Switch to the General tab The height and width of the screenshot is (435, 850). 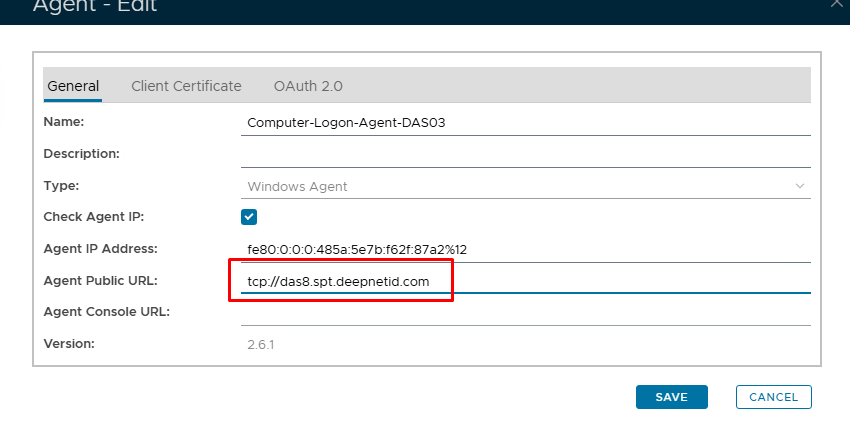pyautogui.click(x=73, y=86)
